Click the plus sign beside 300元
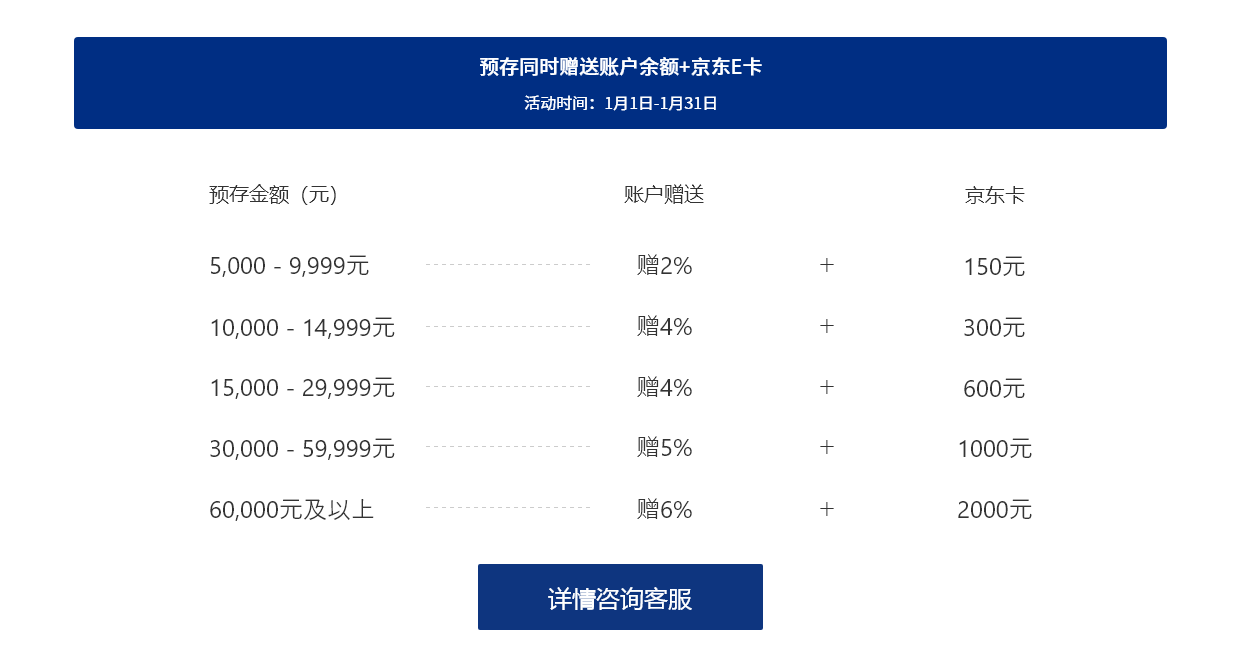 pyautogui.click(x=827, y=327)
